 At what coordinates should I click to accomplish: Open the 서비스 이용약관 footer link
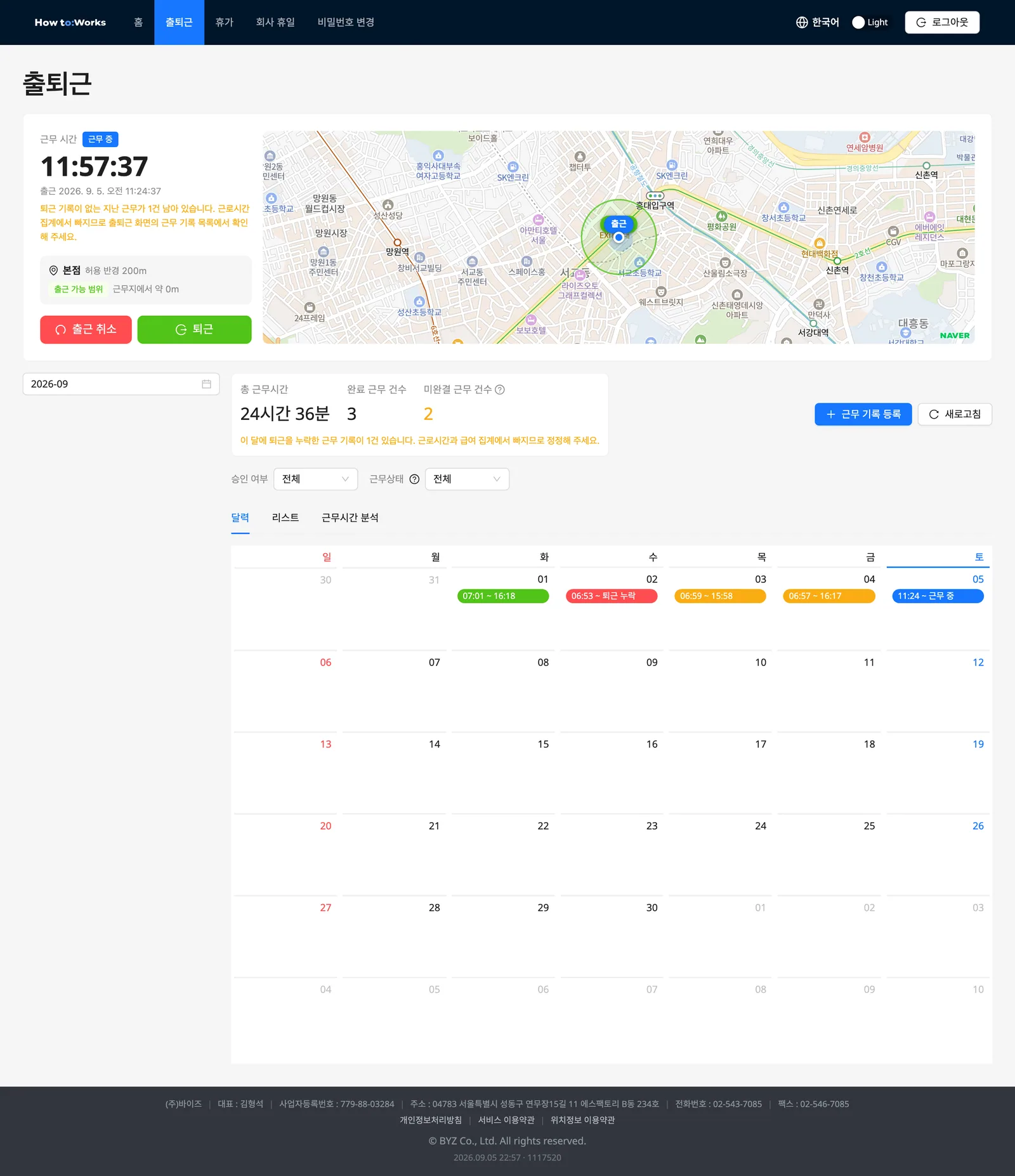click(x=506, y=1120)
